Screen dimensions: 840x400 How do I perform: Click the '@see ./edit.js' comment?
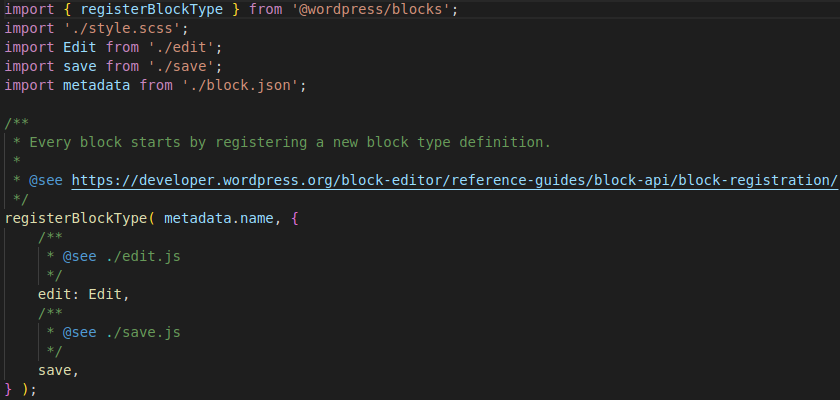[x=122, y=256]
